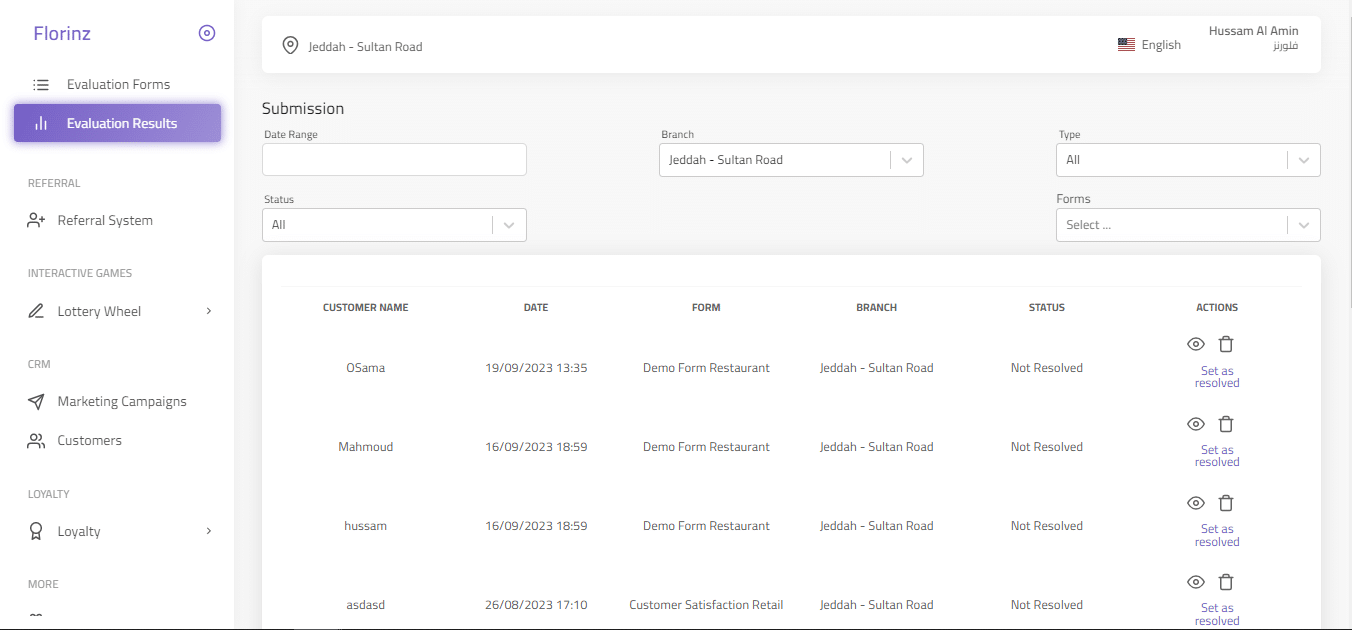Open Evaluation Forms in the sidebar
The width and height of the screenshot is (1352, 630).
tap(118, 85)
